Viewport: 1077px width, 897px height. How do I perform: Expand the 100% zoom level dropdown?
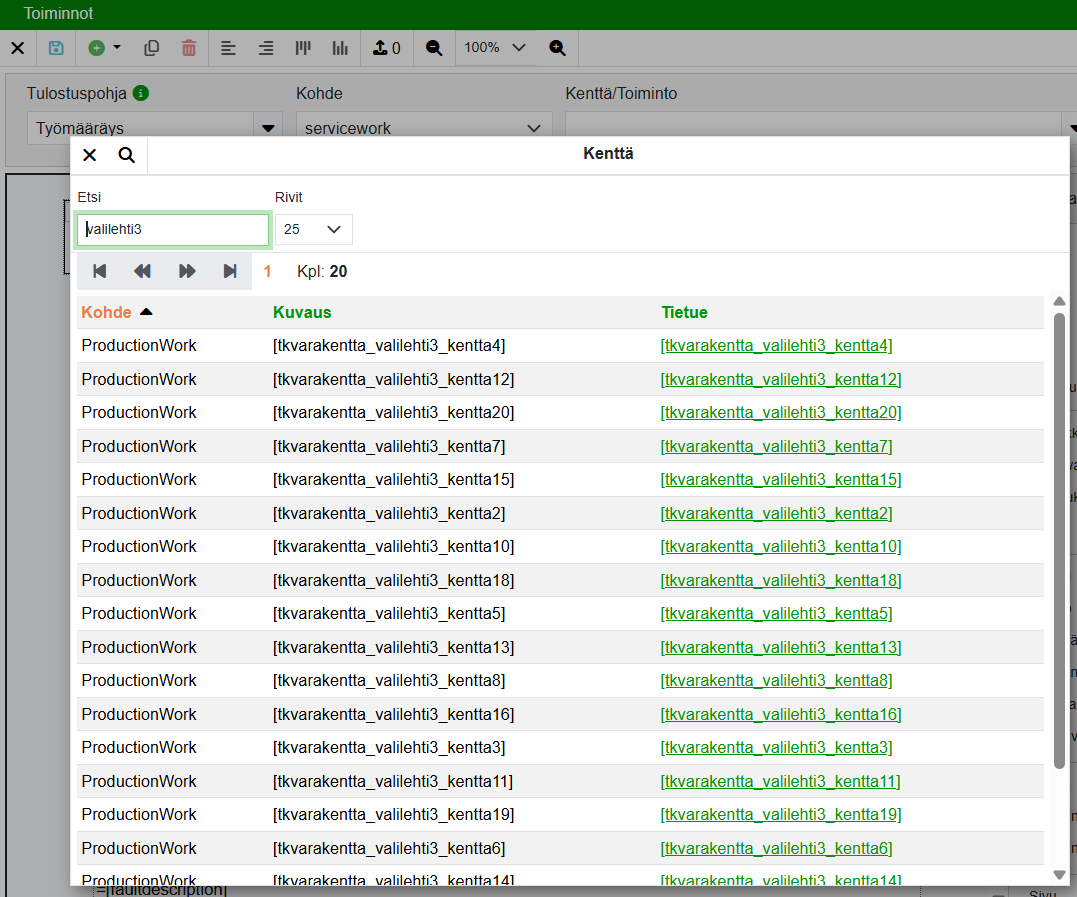pyautogui.click(x=495, y=48)
